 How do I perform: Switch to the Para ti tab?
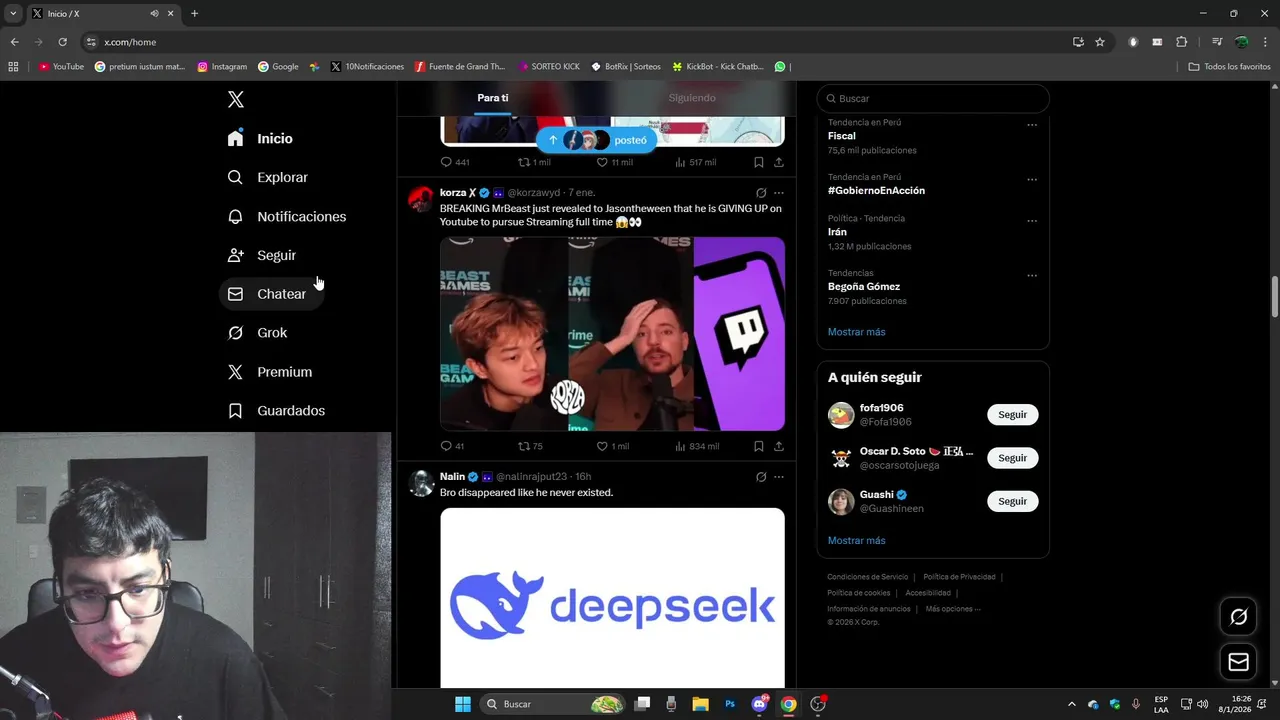pos(493,98)
